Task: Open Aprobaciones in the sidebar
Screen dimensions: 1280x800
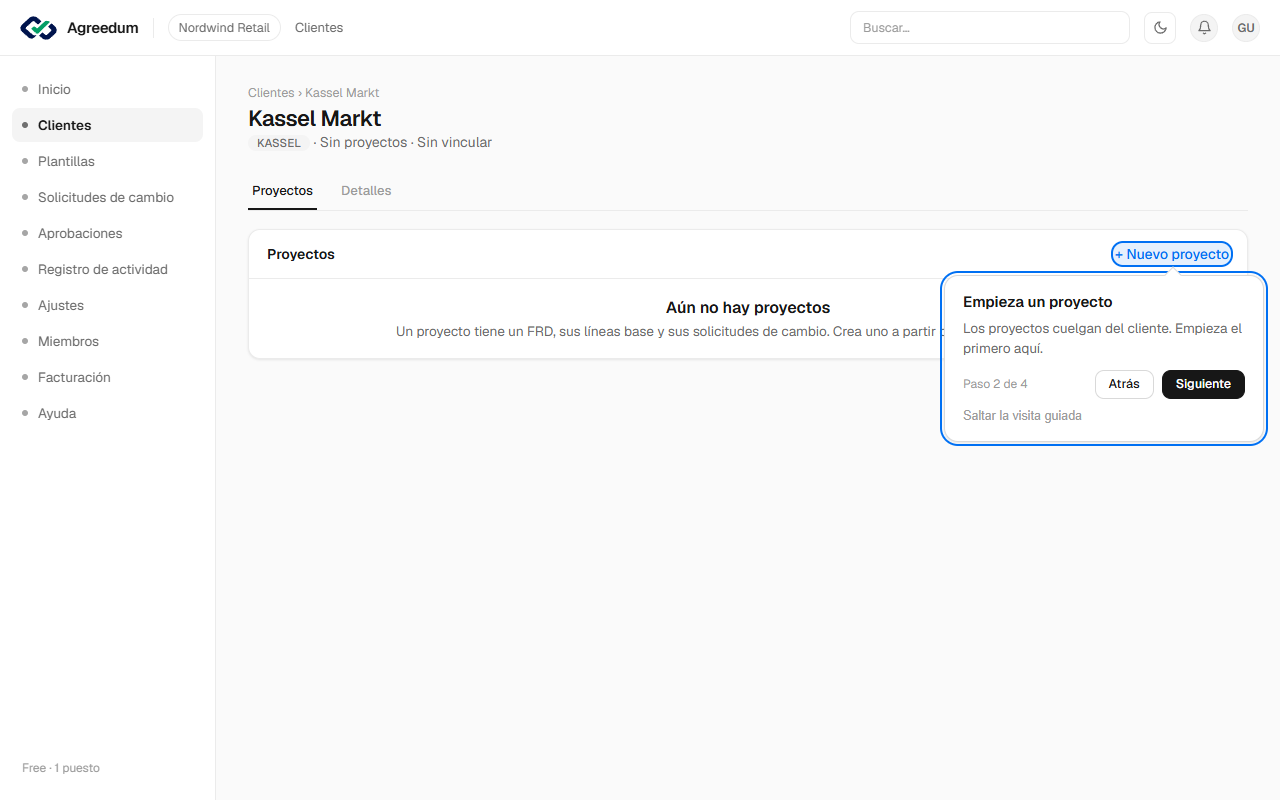Action: (x=107, y=233)
